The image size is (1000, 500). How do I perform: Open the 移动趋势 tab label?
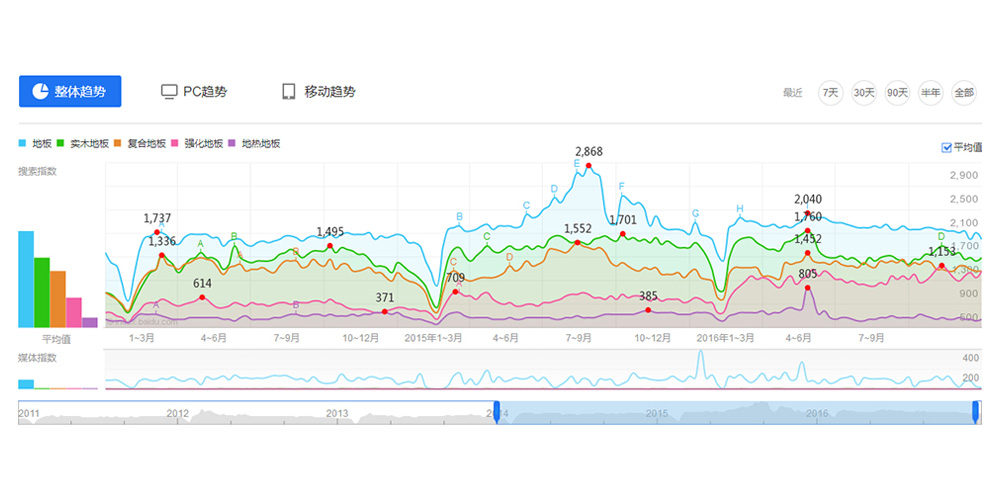click(330, 91)
